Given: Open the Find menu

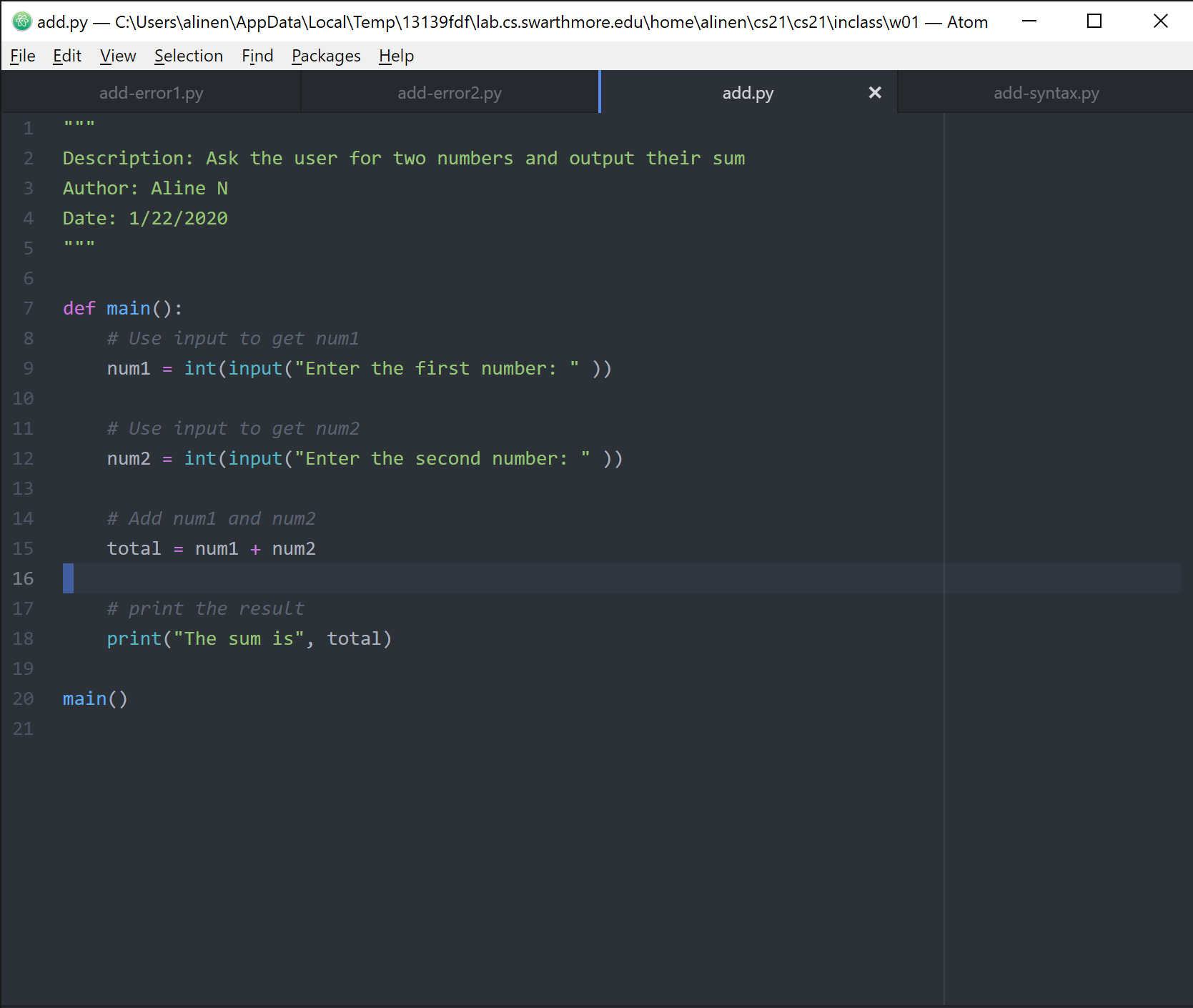Looking at the screenshot, I should point(257,56).
